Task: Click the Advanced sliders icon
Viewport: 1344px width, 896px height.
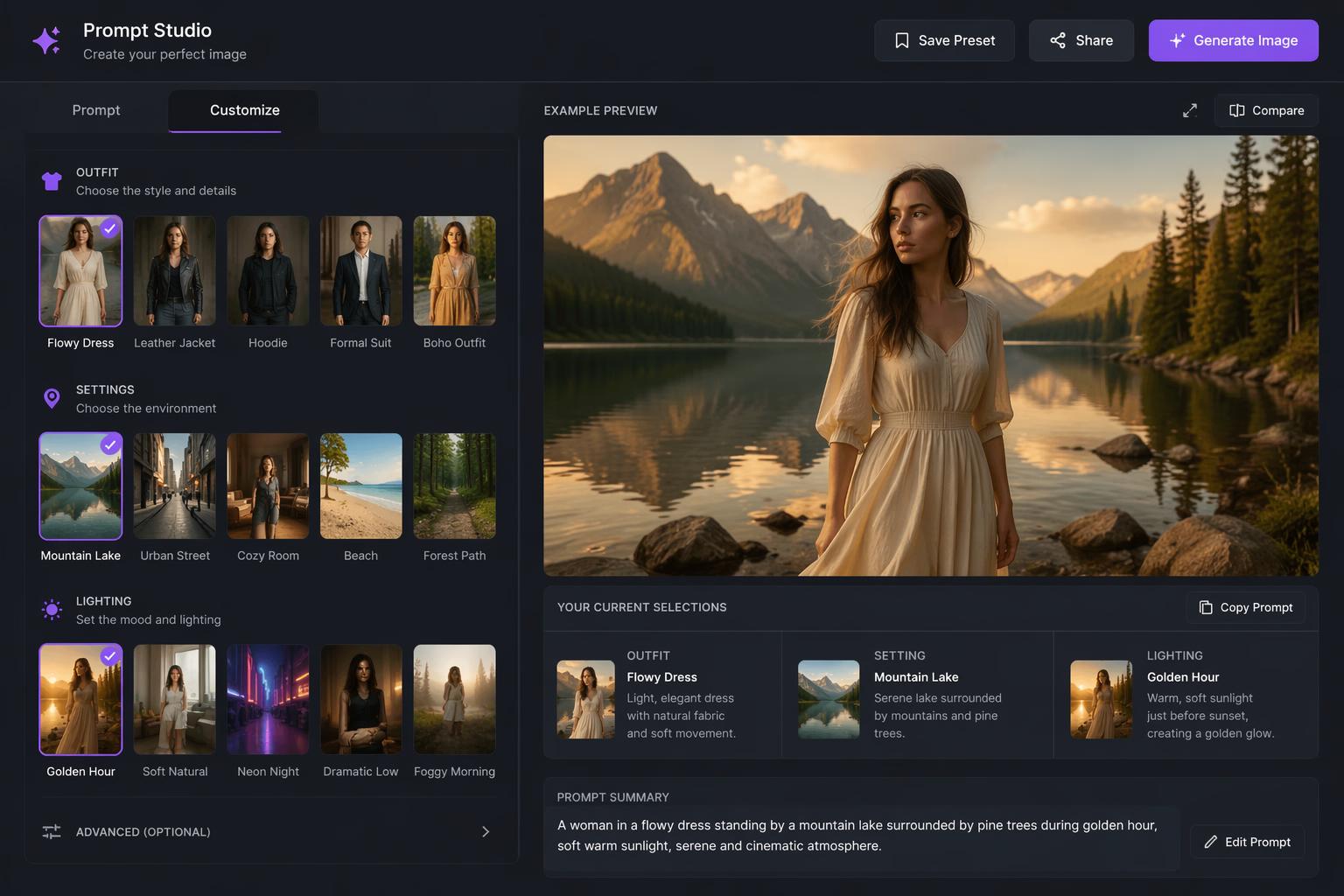Action: click(52, 831)
